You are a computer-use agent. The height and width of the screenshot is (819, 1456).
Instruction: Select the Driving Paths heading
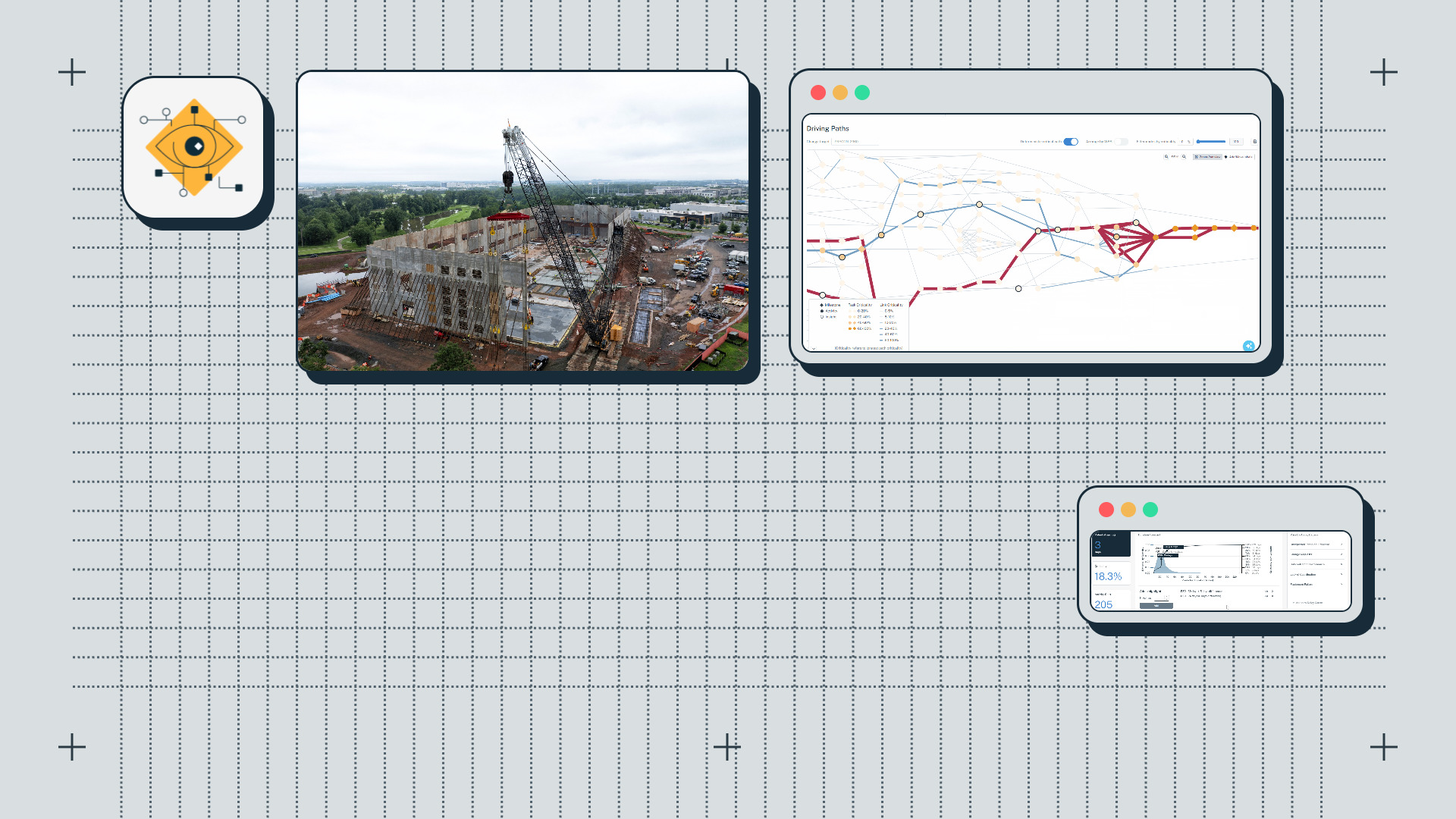828,129
